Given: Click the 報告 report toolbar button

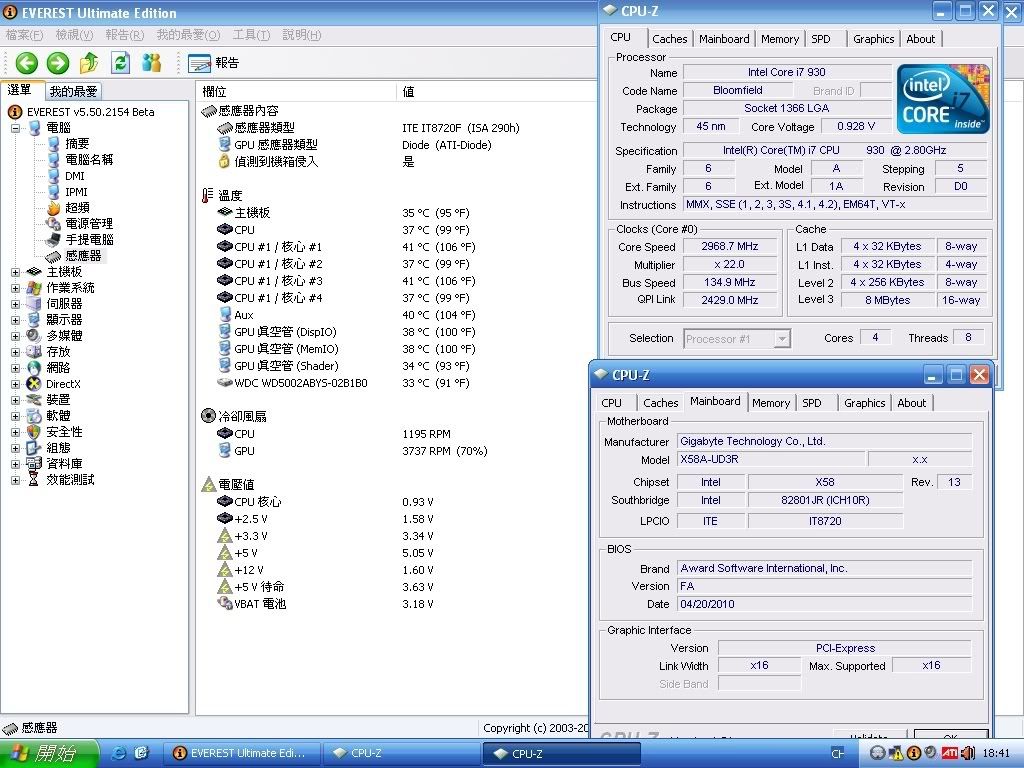Looking at the screenshot, I should coord(213,63).
